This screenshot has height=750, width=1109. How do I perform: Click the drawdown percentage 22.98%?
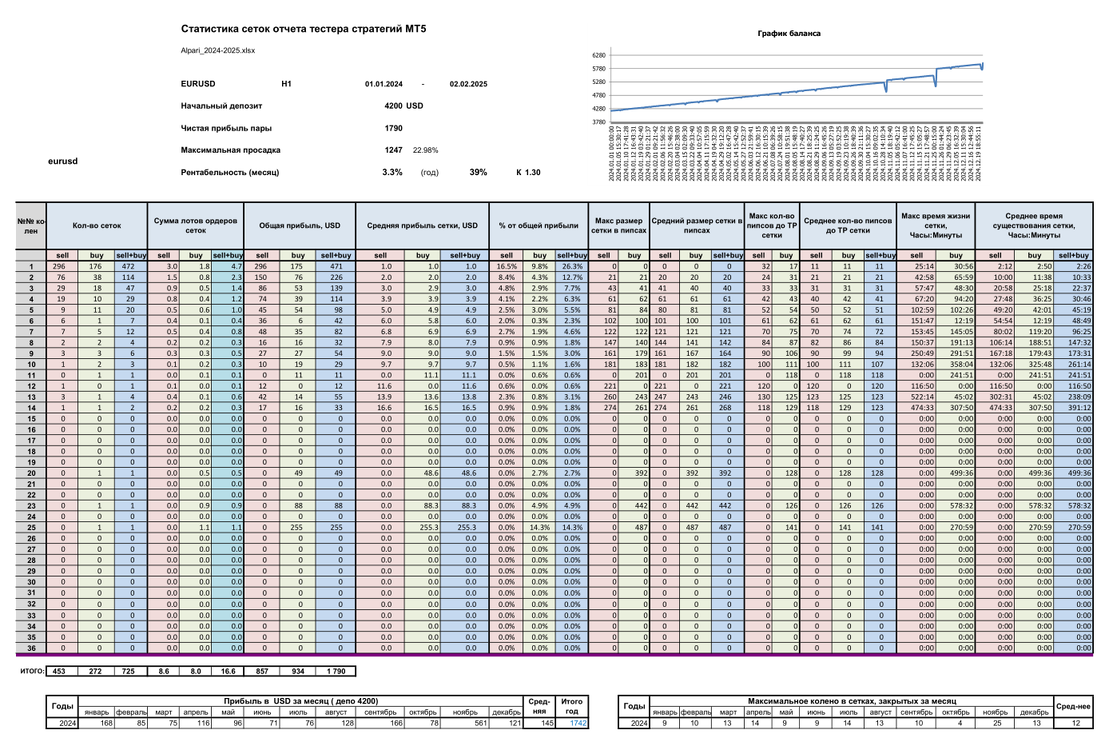point(426,150)
